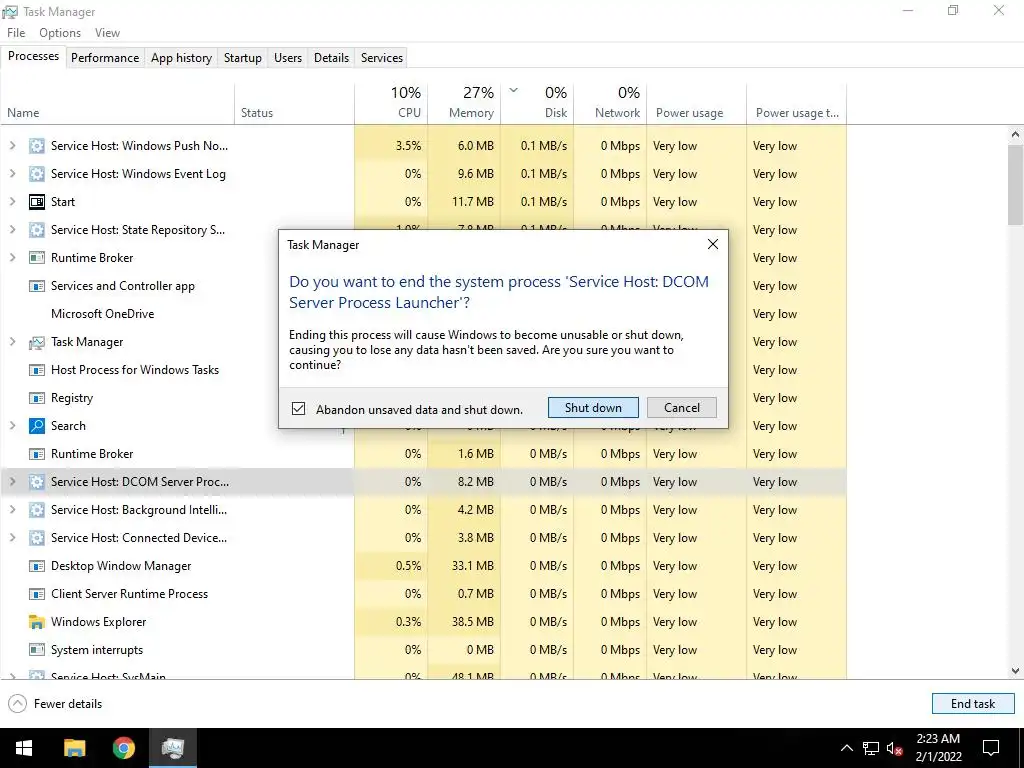Screen dimensions: 1024x768
Task: Click the Task Manager taskbar icon
Action: (173, 748)
